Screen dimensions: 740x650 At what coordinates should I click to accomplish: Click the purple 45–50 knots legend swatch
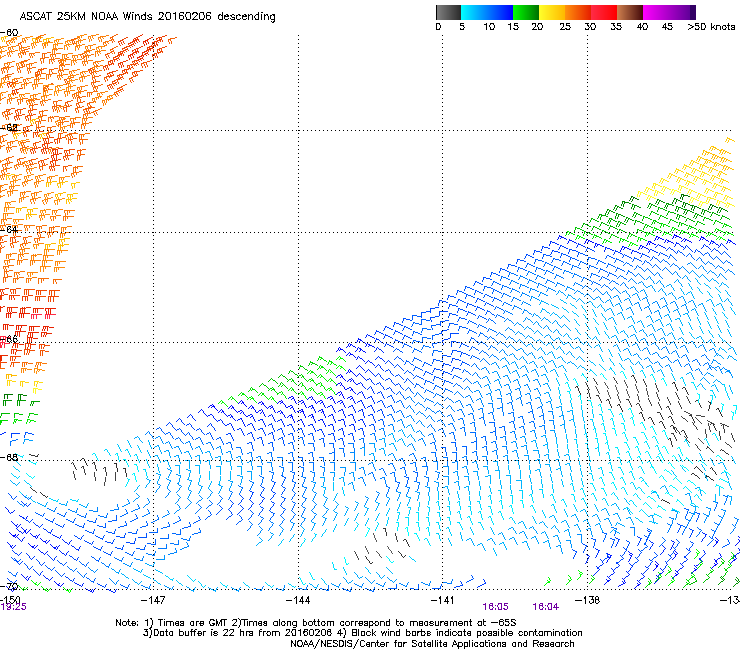click(682, 12)
